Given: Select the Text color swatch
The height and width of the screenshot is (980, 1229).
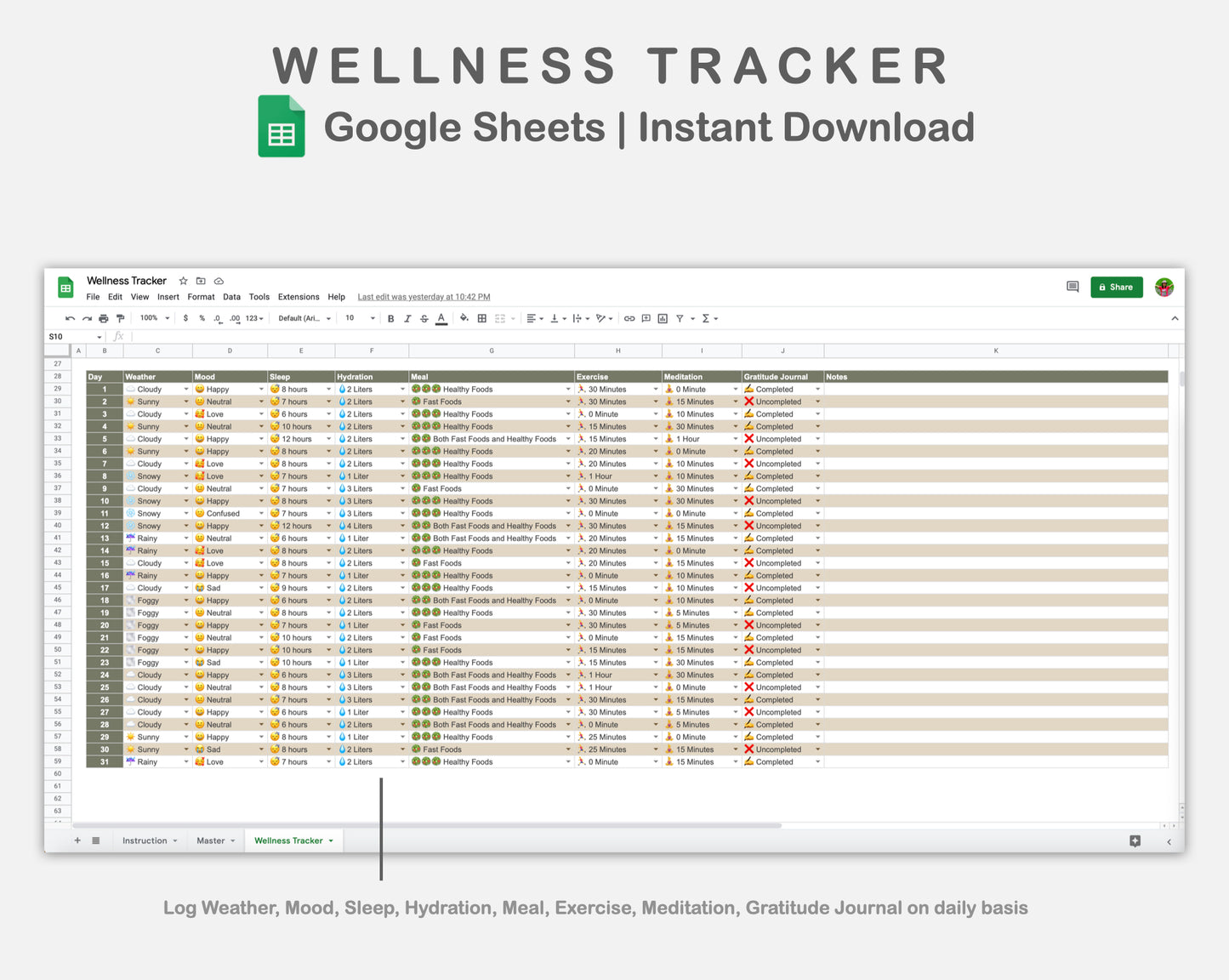Looking at the screenshot, I should click(x=441, y=317).
